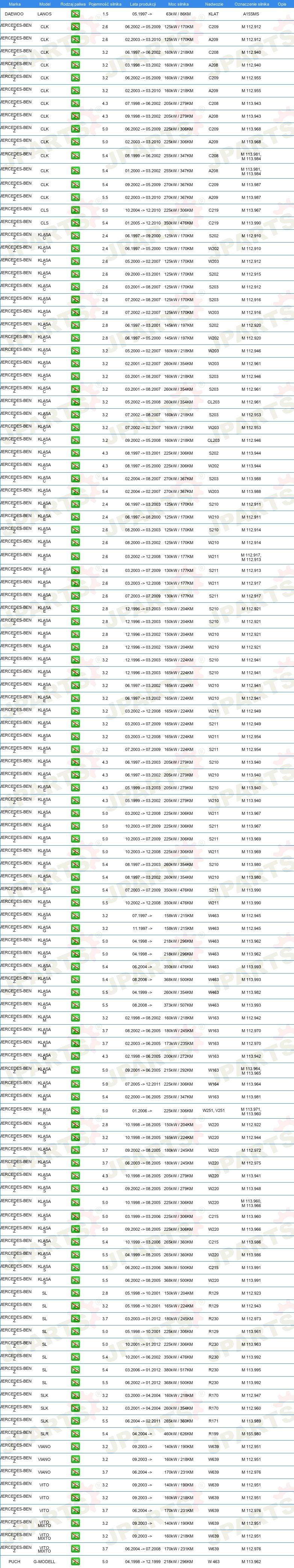Select the M 112.917, M 112.913 engine cell

[x=251, y=557]
